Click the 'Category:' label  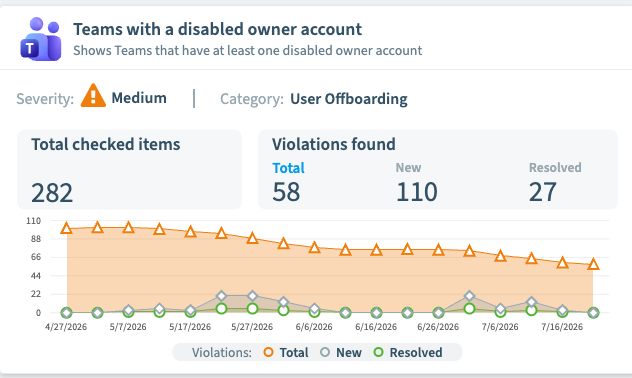pos(252,99)
